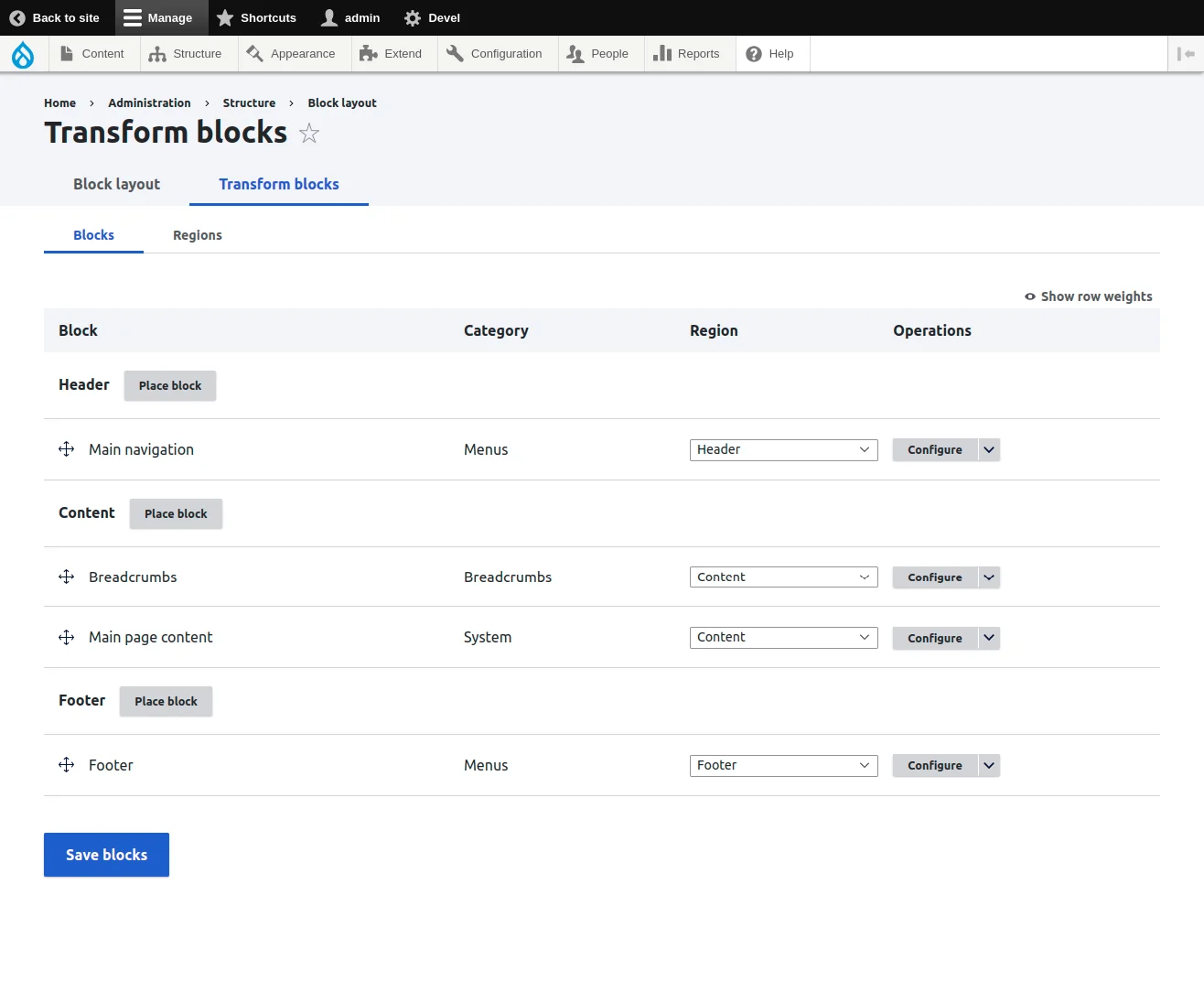The width and height of the screenshot is (1204, 981).
Task: Click the People toolbar icon
Action: [x=575, y=54]
